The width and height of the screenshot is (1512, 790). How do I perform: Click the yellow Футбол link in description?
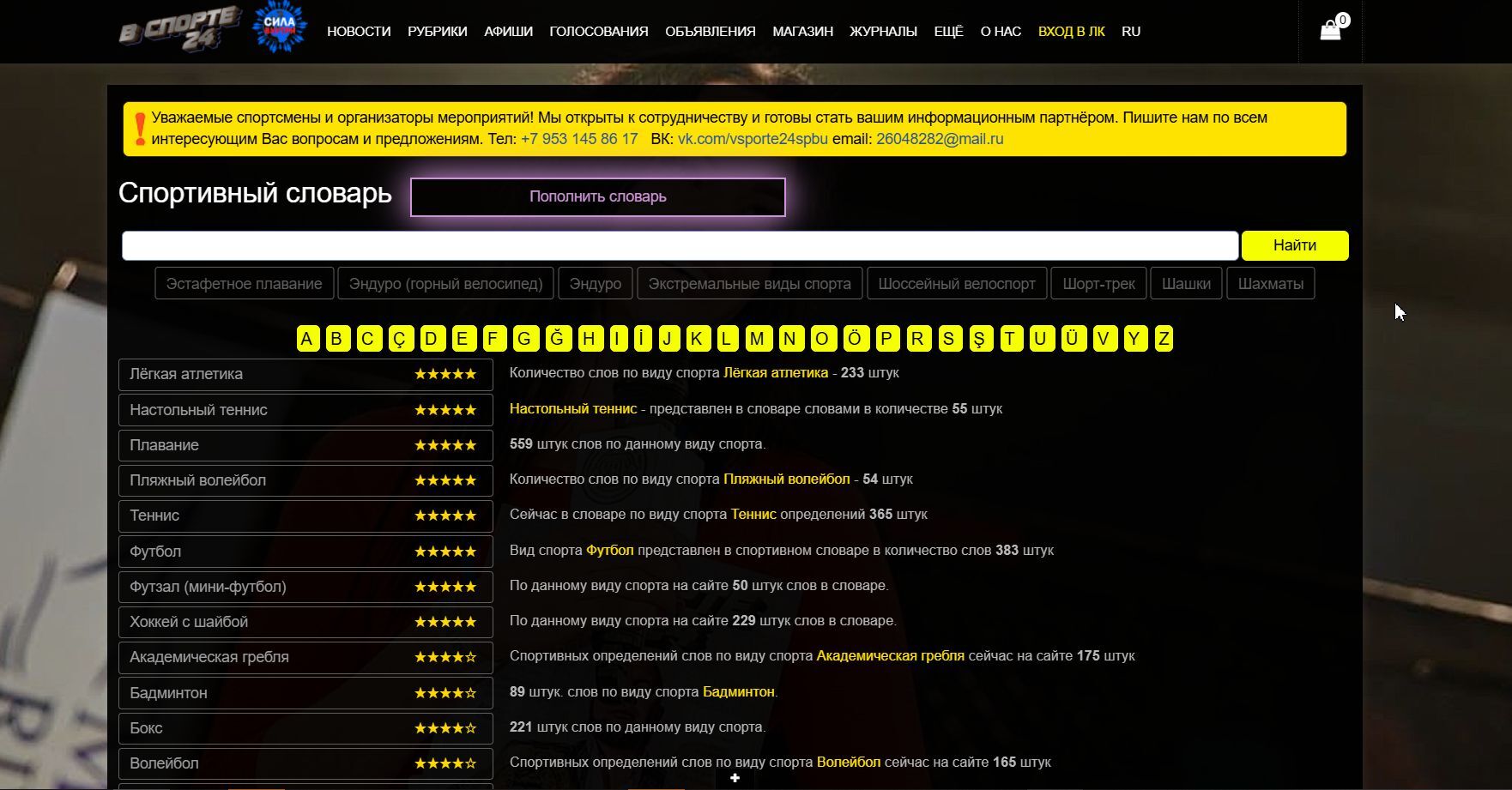click(609, 551)
